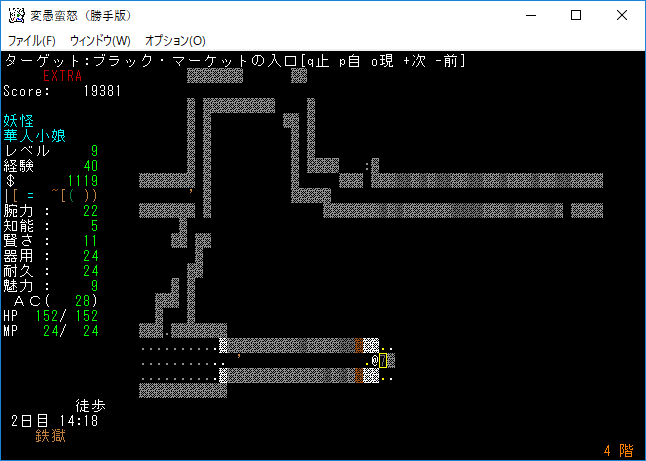The height and width of the screenshot is (461, 646).
Task: Click the 華人小娘 class label
Action: [35, 136]
